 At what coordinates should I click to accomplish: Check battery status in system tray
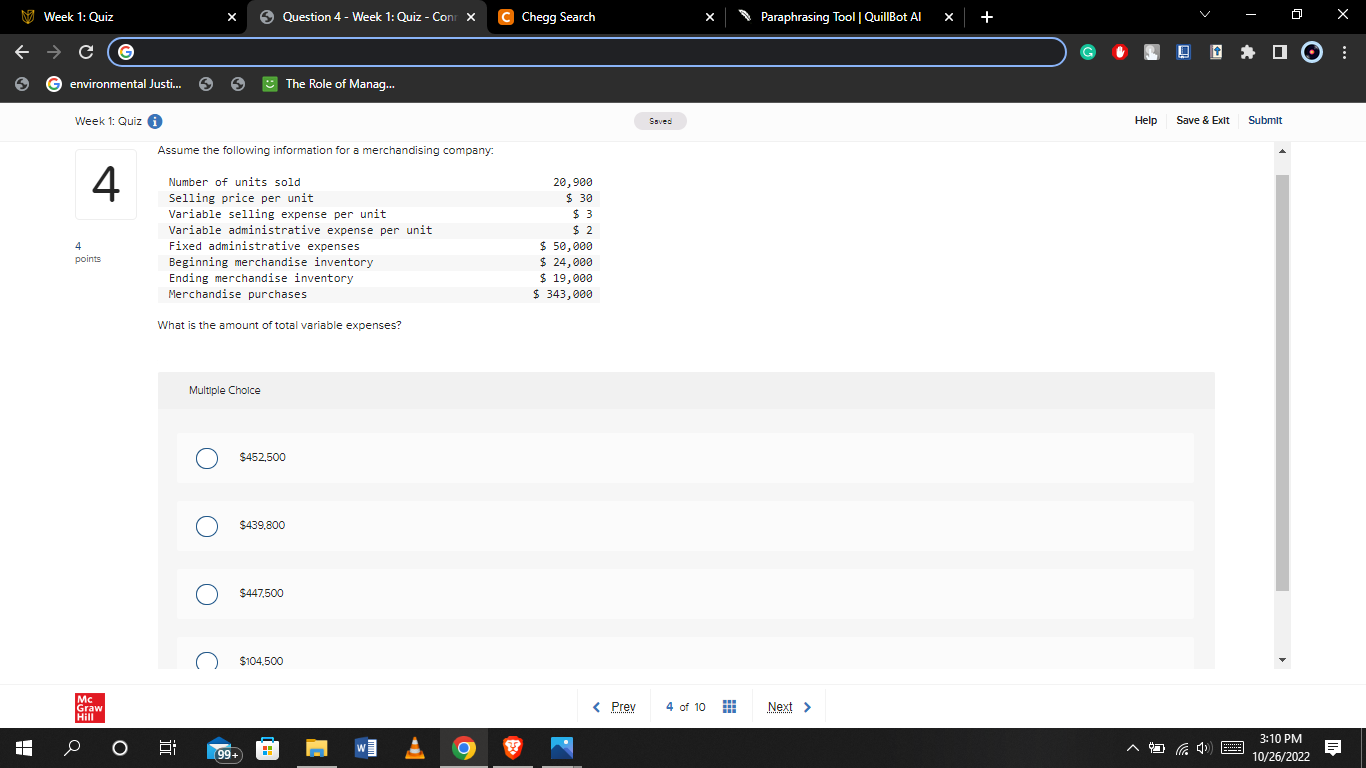pos(1158,747)
